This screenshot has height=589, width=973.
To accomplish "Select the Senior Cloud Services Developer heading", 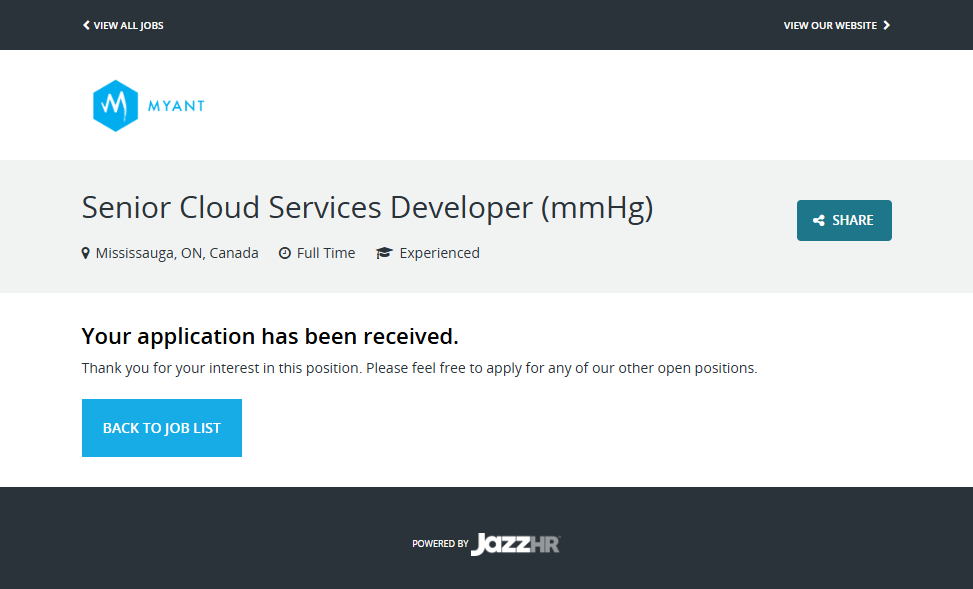I will [367, 207].
